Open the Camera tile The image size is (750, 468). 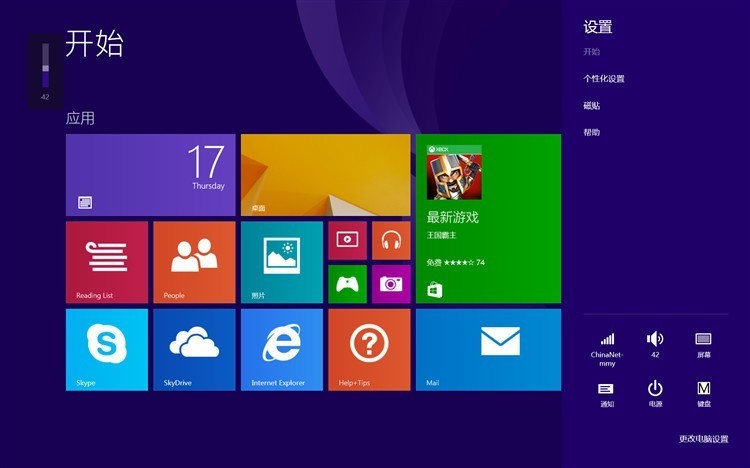(x=391, y=284)
